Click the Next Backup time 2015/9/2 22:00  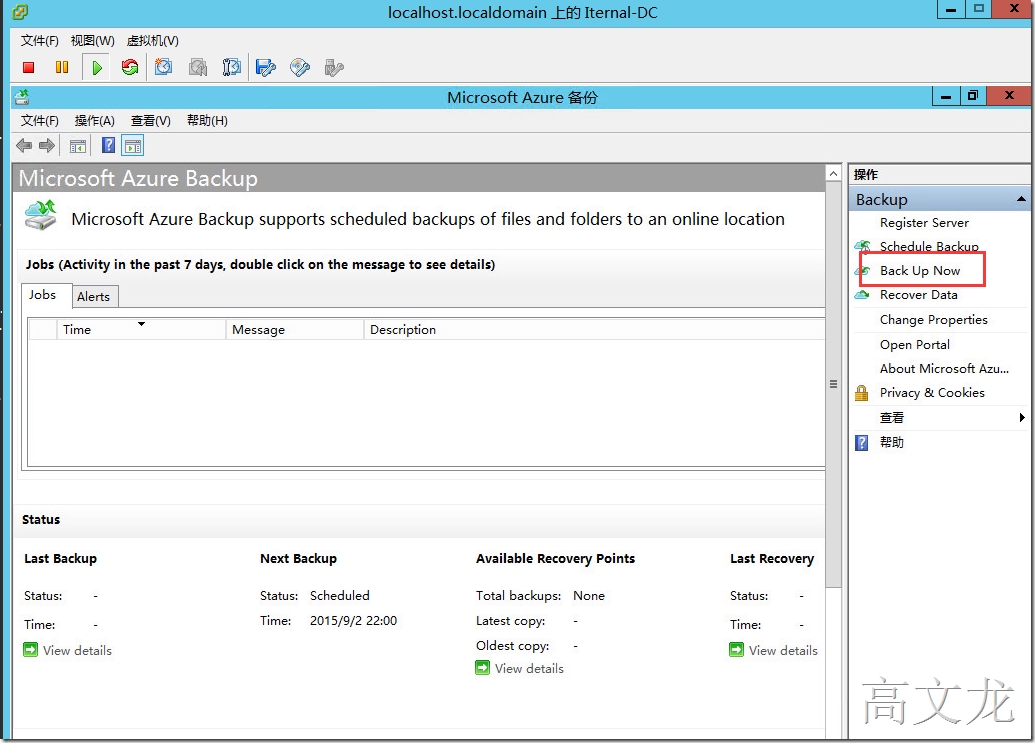pos(353,621)
